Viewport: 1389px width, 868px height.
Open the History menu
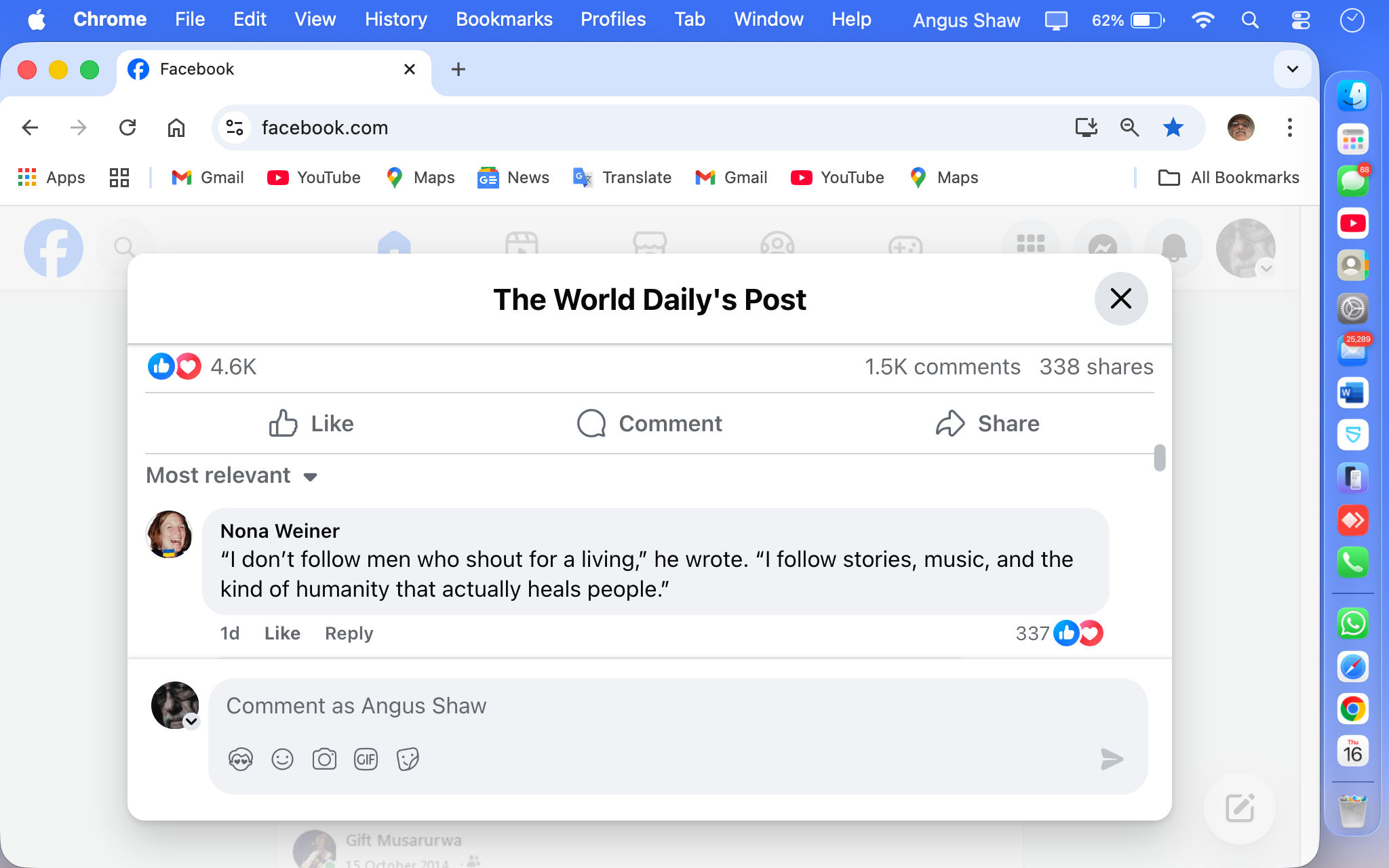coord(395,19)
